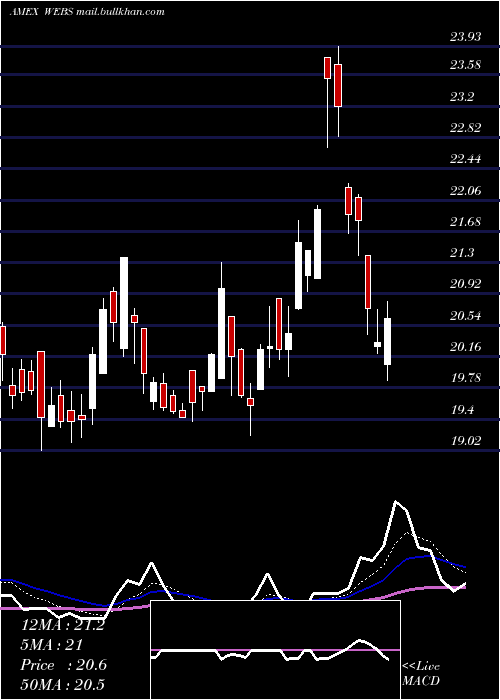Select the last white candle at chart end
Image resolution: width=500 pixels, height=700 pixels.
(x=388, y=342)
